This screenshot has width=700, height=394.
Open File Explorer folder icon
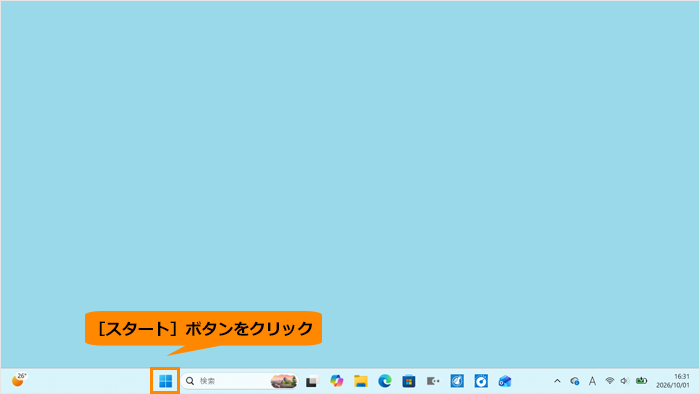point(361,381)
